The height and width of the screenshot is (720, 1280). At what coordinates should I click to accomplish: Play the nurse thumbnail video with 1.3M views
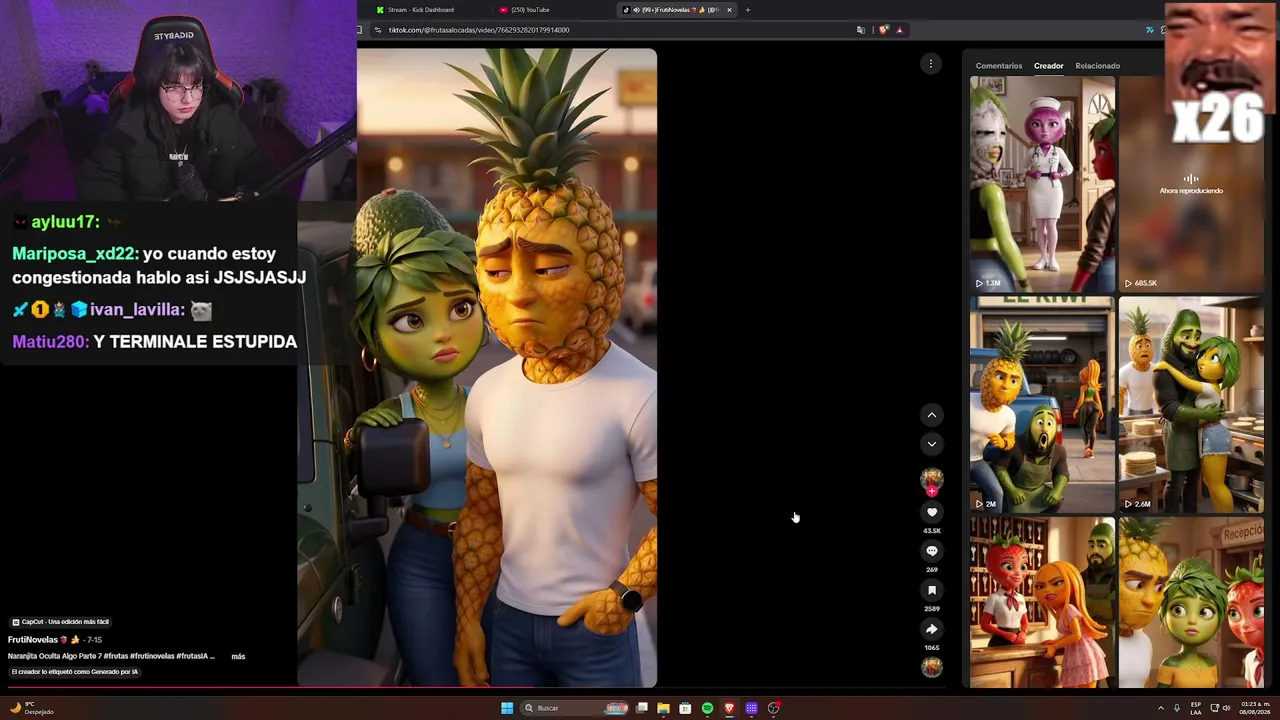[x=1042, y=184]
